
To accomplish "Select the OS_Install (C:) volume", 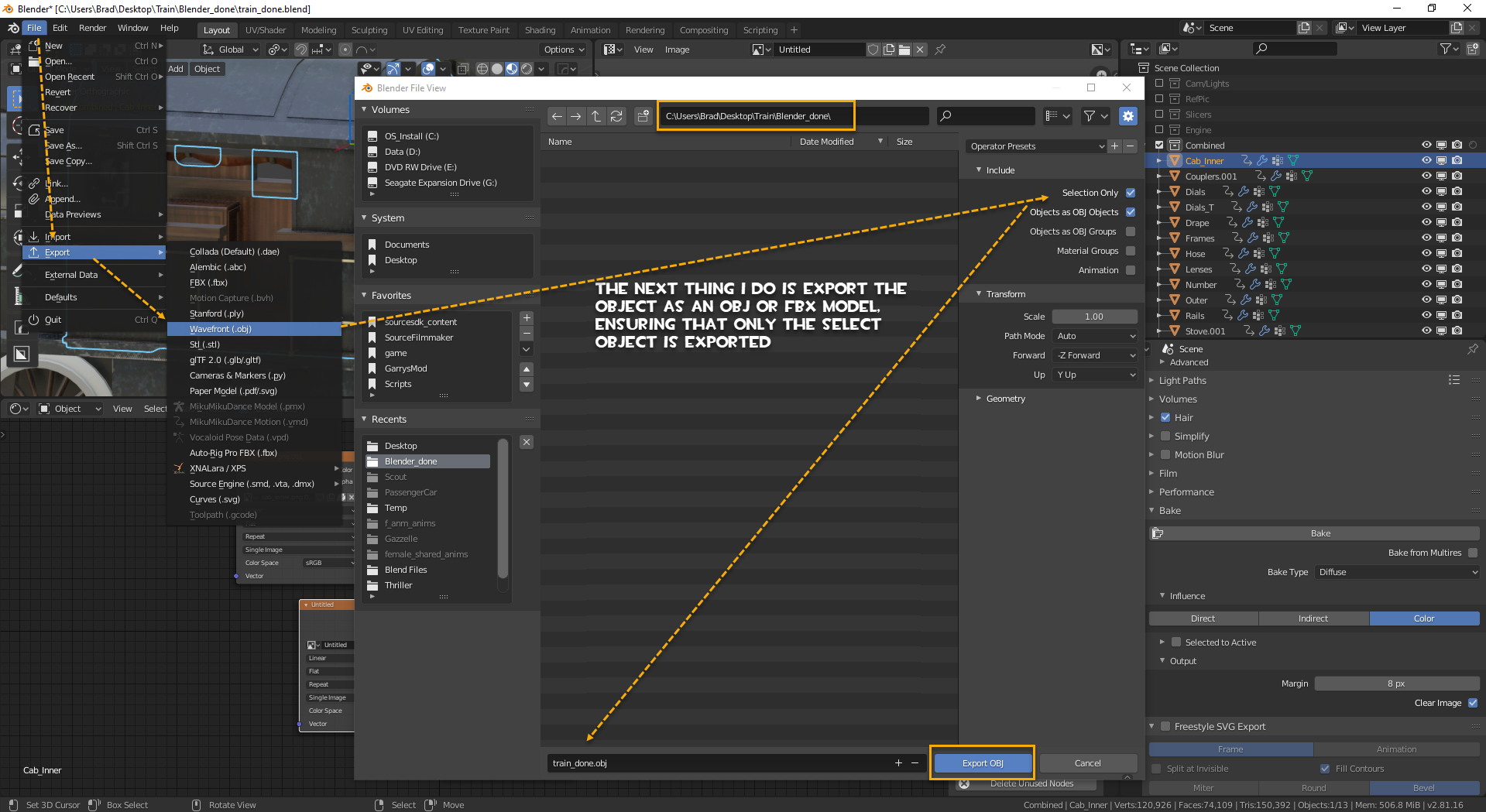I will click(x=411, y=136).
